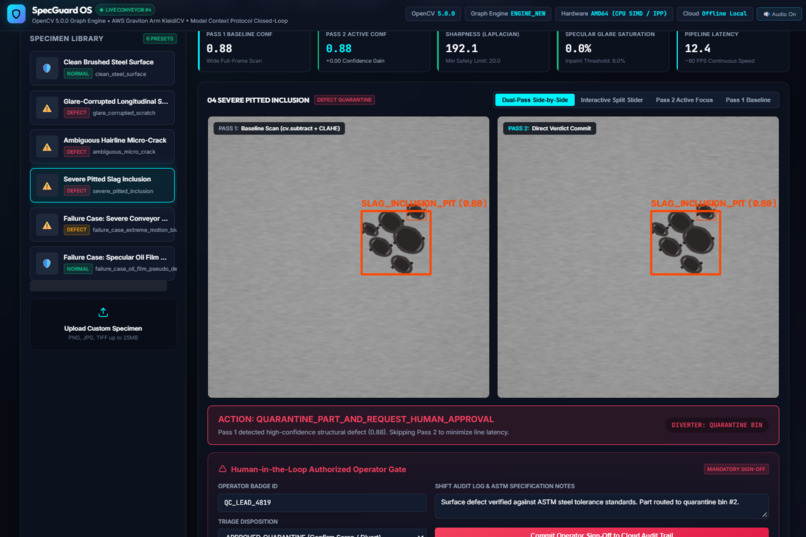Click shield icon of Failure Case: Specular Oil Film
The height and width of the screenshot is (537, 806).
[x=47, y=263]
